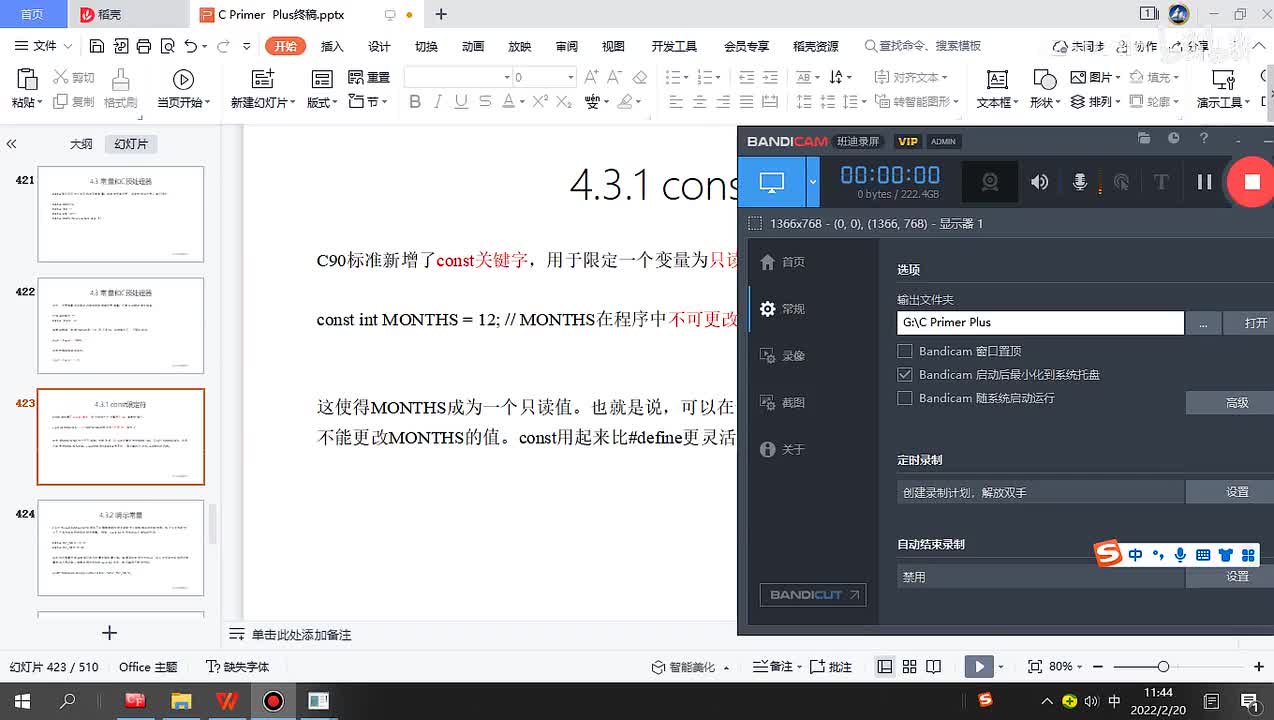The width and height of the screenshot is (1274, 720).
Task: Enable Bandicam 窗口置顶 checkbox
Action: click(x=905, y=351)
